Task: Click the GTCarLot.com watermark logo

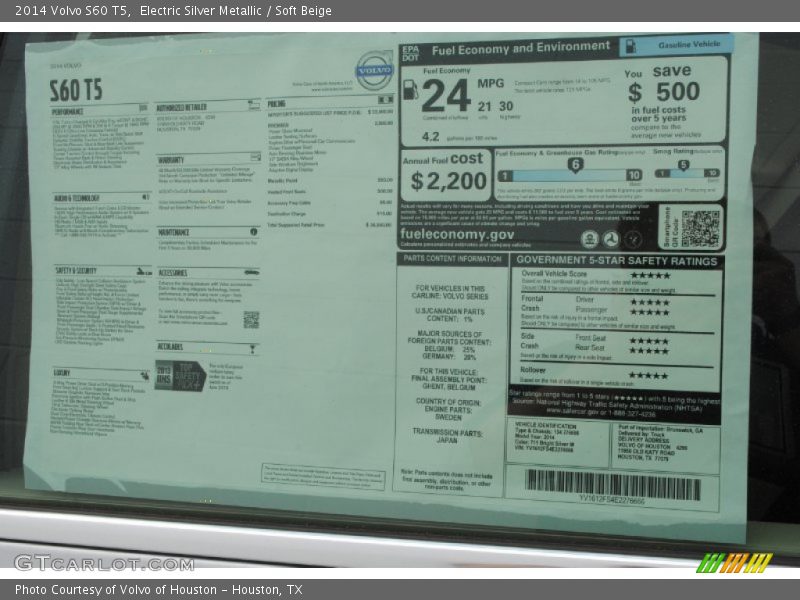Action: tap(103, 562)
